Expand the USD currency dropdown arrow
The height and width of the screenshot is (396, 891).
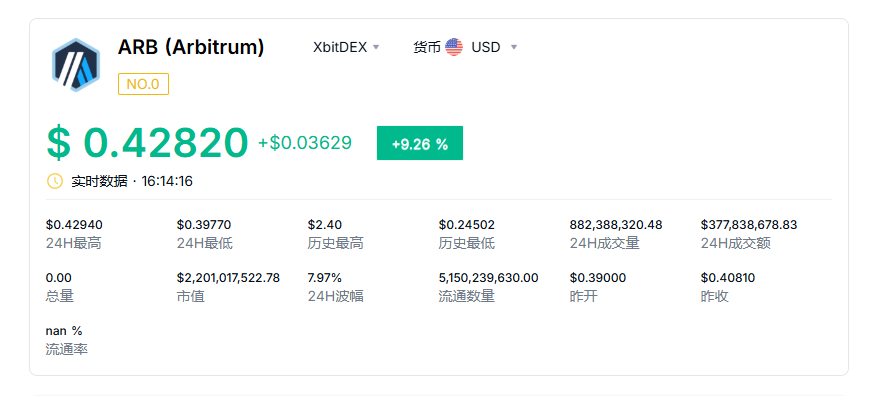(514, 47)
